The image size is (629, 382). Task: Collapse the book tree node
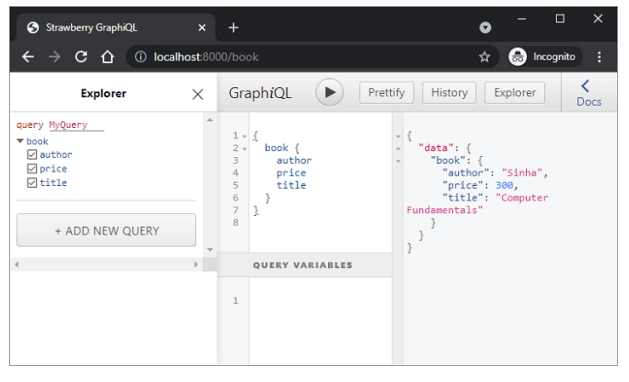pyautogui.click(x=20, y=141)
